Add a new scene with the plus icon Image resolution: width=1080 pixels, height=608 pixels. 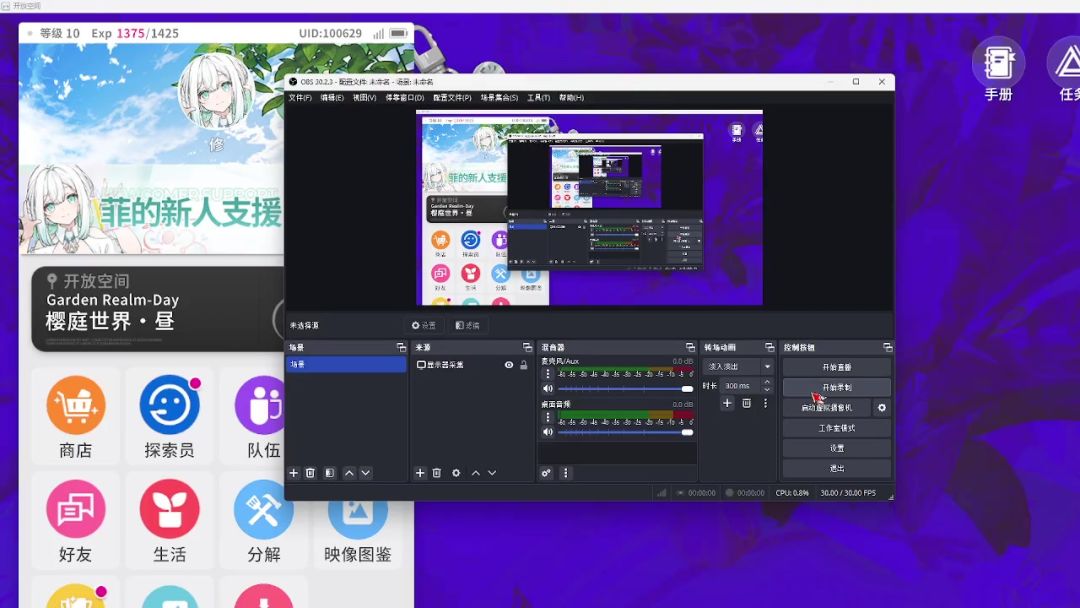(294, 473)
